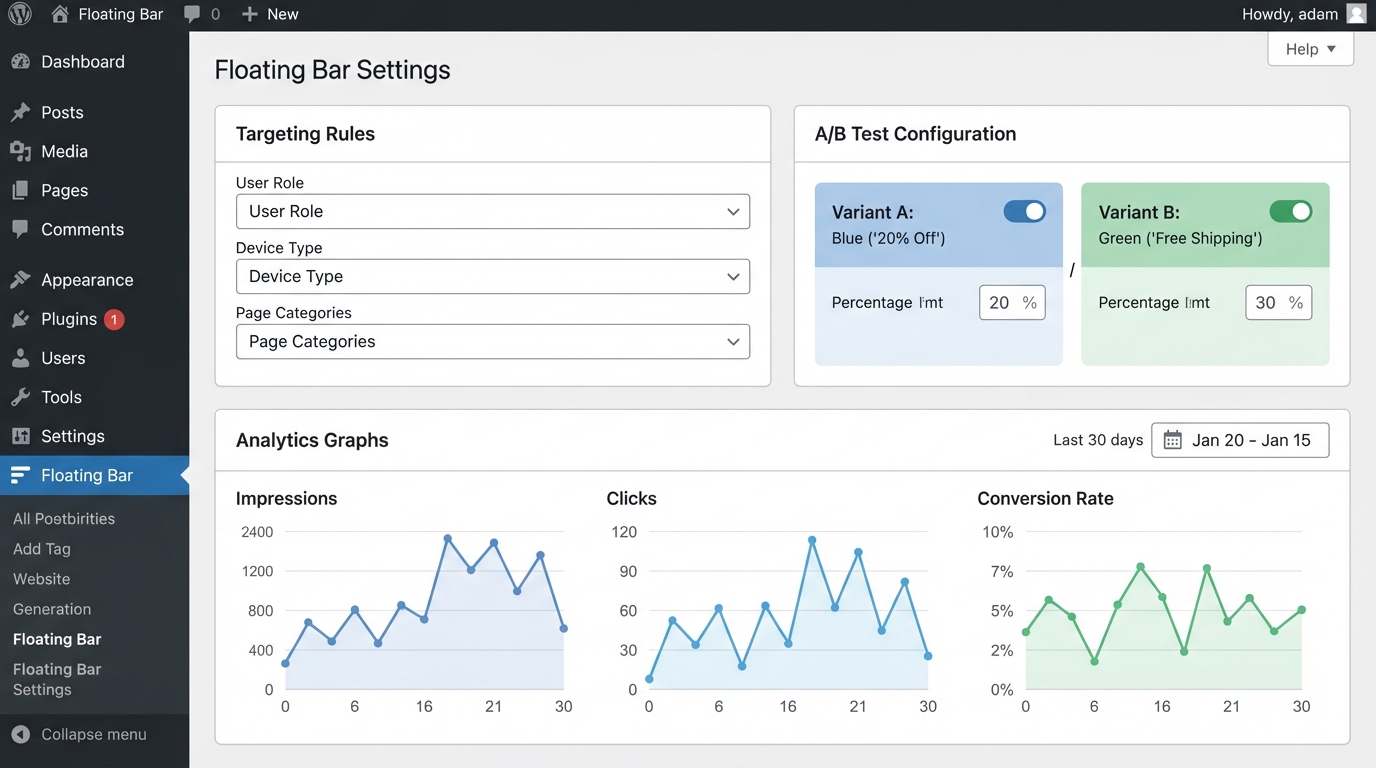Disable the Variant A toggle switch
1376x768 pixels.
(1024, 211)
